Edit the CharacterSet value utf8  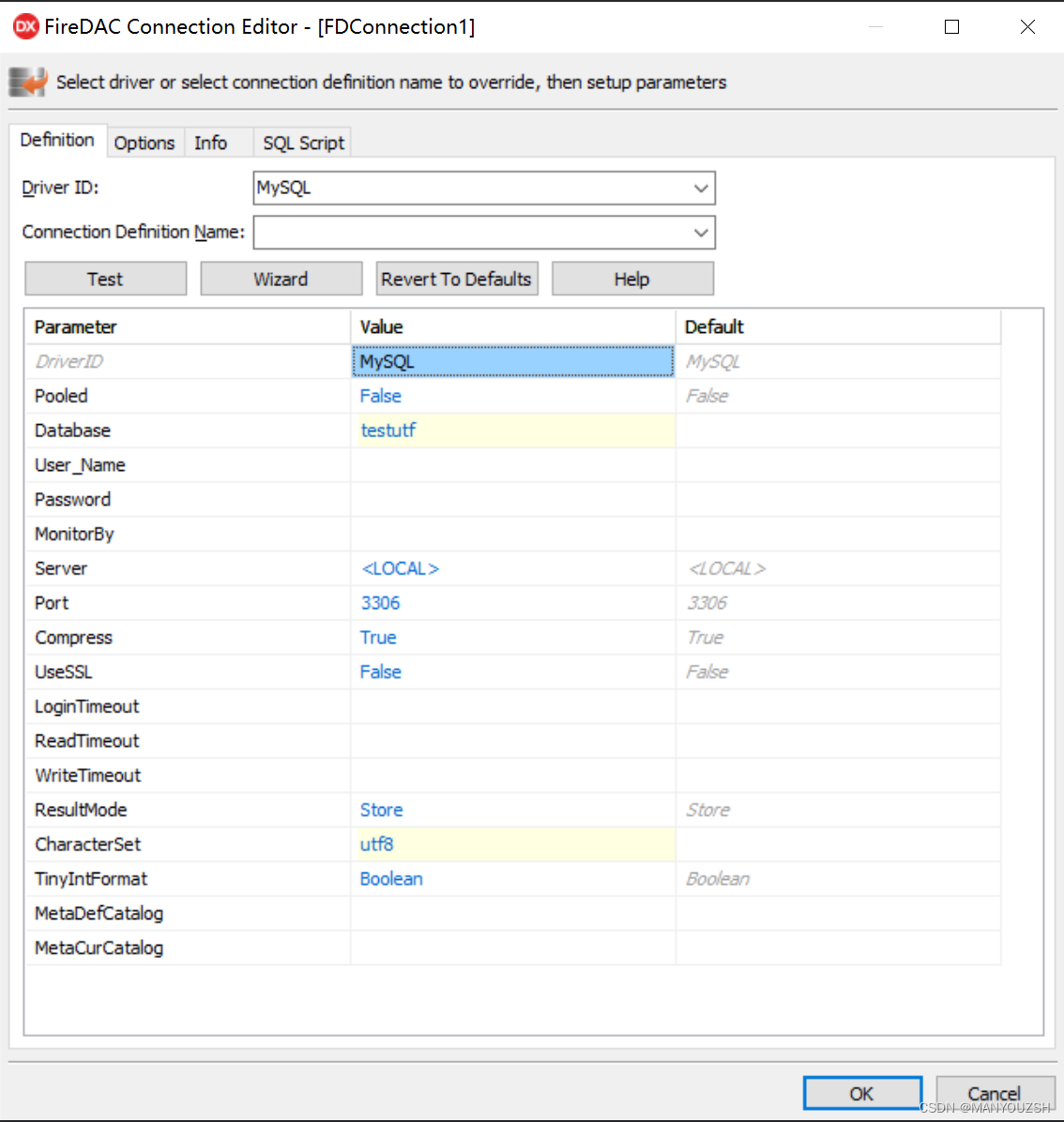(513, 844)
